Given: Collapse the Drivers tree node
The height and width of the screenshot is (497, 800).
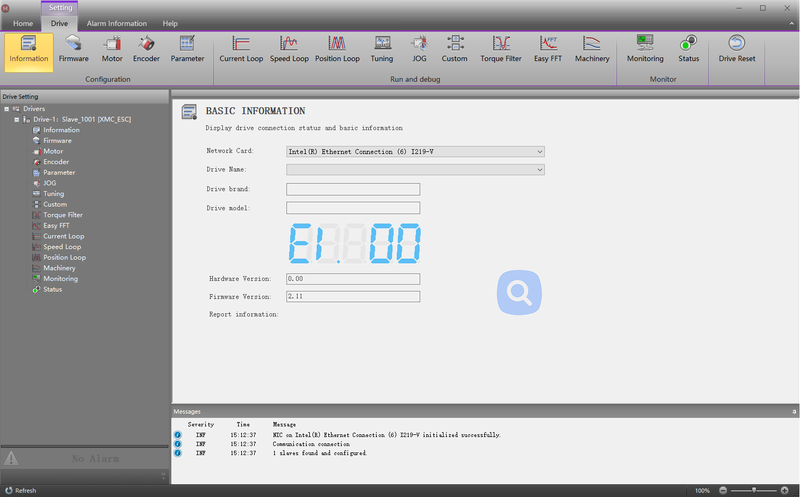Looking at the screenshot, I should (8, 109).
